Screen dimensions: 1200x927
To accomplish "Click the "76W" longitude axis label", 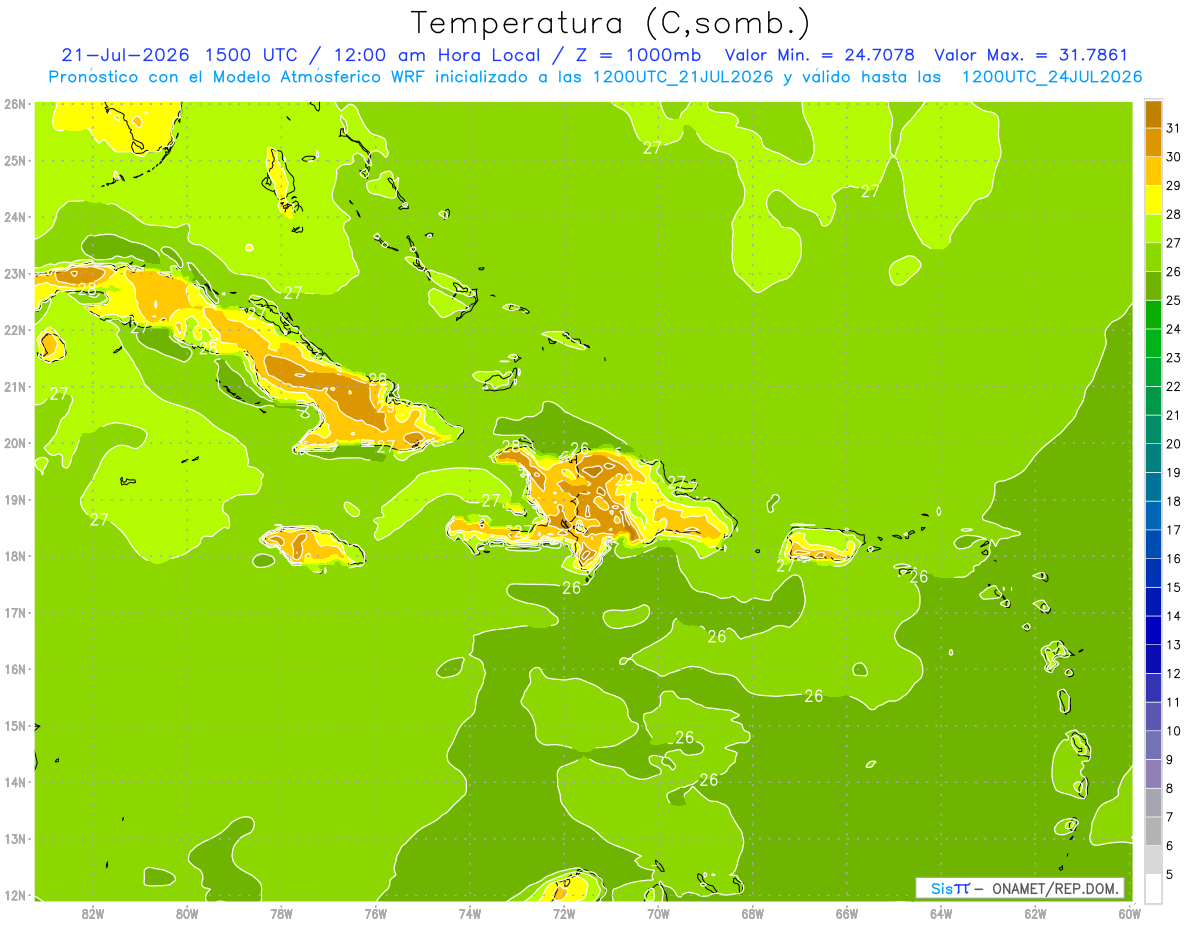I will (x=375, y=914).
